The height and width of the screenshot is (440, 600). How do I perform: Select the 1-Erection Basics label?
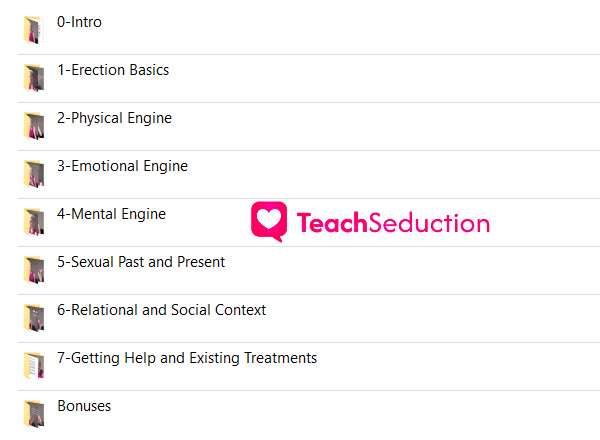pyautogui.click(x=113, y=70)
